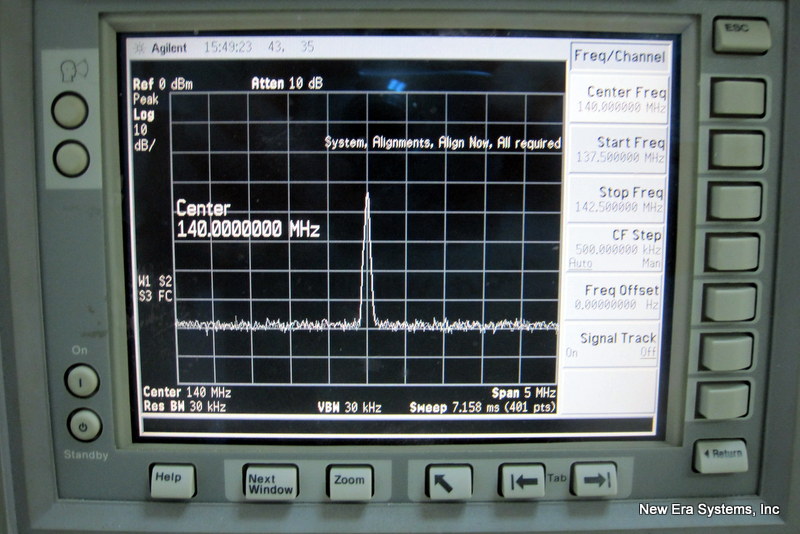Click the 'Atten 10 dB' readout
Viewport: 800px width, 534px height.
coord(287,83)
